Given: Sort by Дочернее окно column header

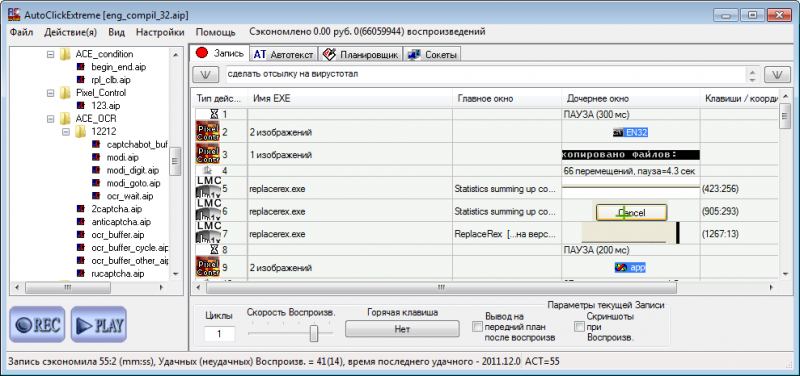Looking at the screenshot, I should tap(631, 98).
